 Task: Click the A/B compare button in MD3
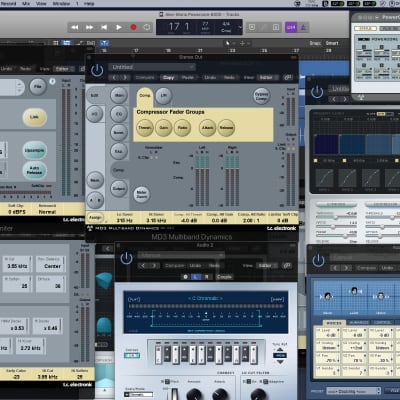click(x=95, y=201)
